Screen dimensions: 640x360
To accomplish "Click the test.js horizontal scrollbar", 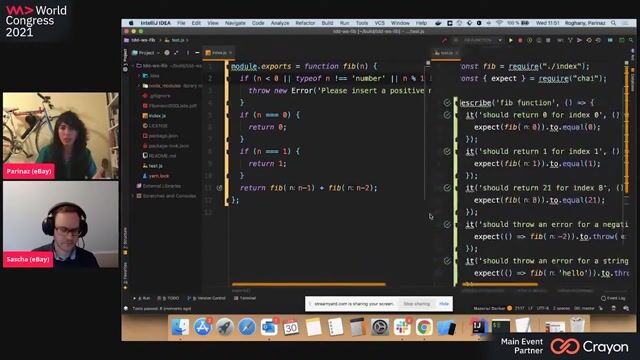I will pyautogui.click(x=500, y=284).
